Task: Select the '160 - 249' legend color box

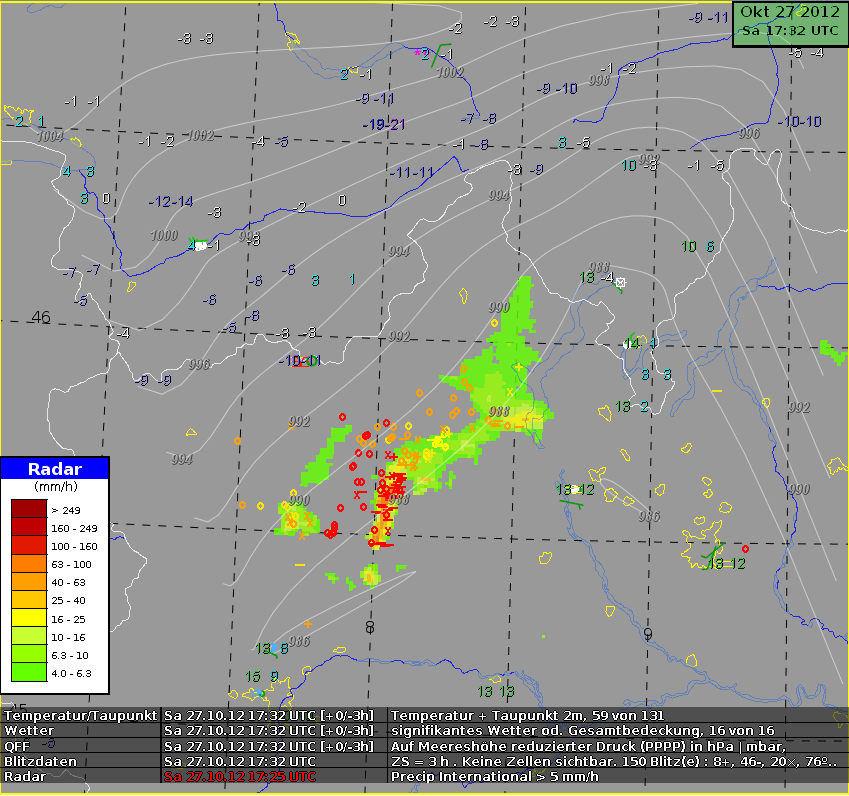Action: (27, 527)
